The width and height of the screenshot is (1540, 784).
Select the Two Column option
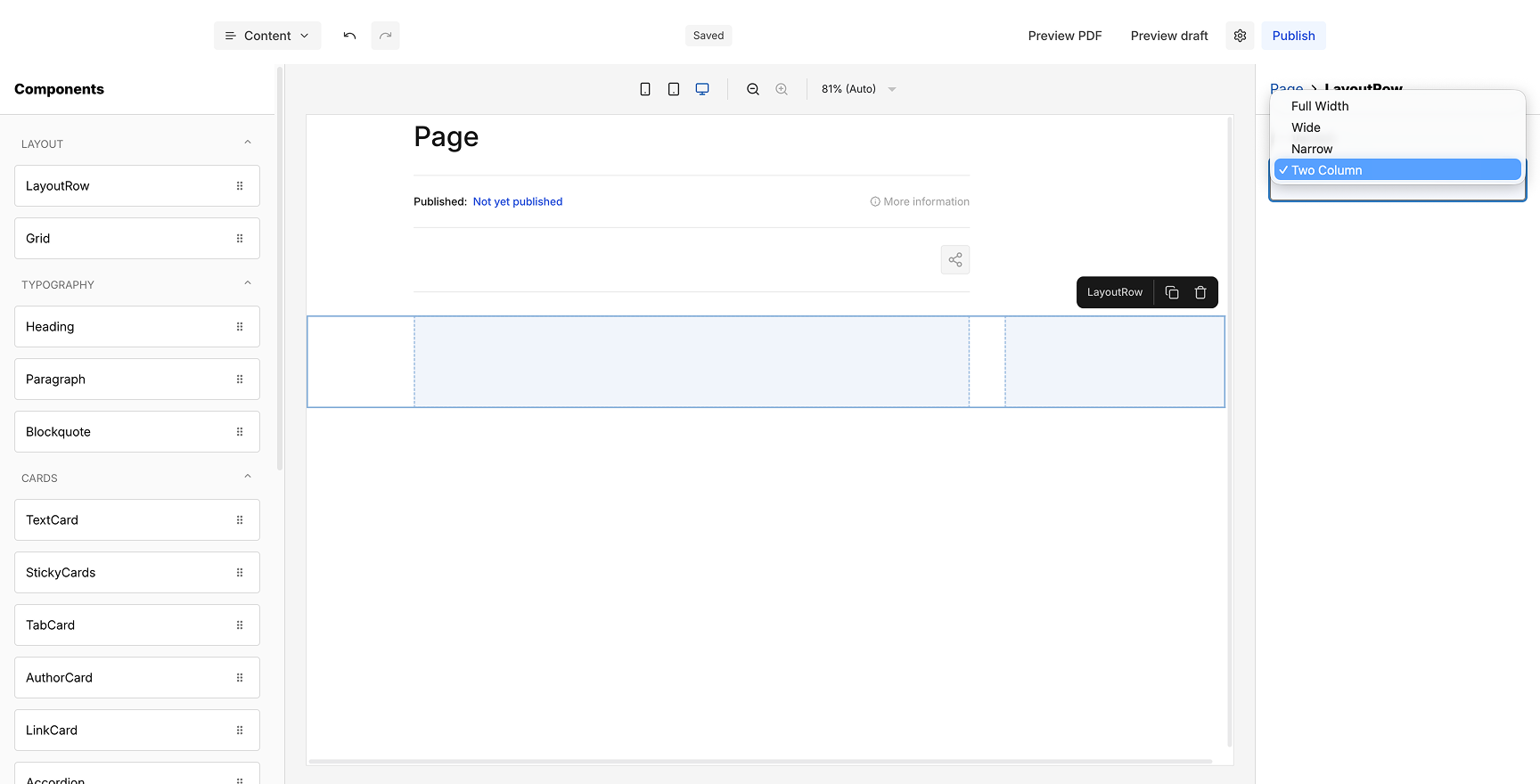pos(1397,170)
